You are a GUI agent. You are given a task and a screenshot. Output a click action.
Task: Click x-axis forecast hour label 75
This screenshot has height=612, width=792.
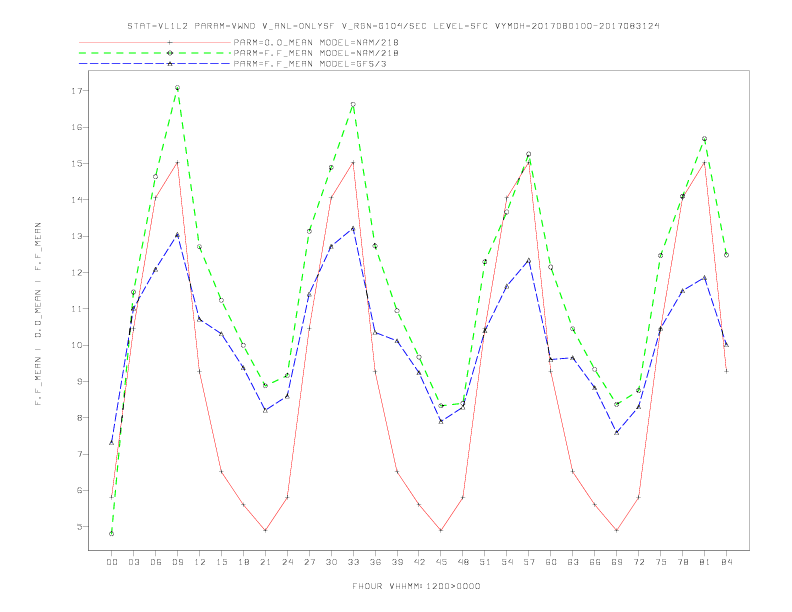tap(661, 562)
